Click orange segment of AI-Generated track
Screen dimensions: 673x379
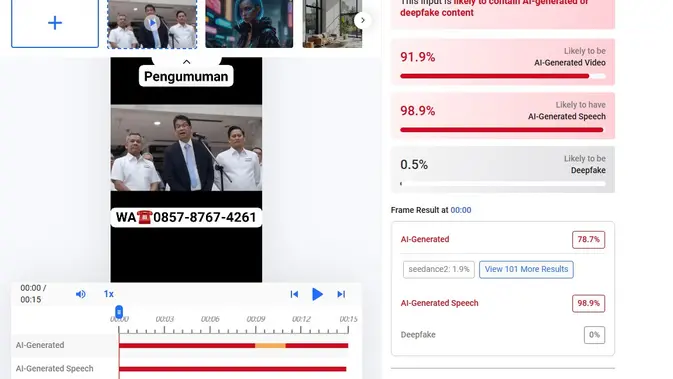click(x=270, y=346)
